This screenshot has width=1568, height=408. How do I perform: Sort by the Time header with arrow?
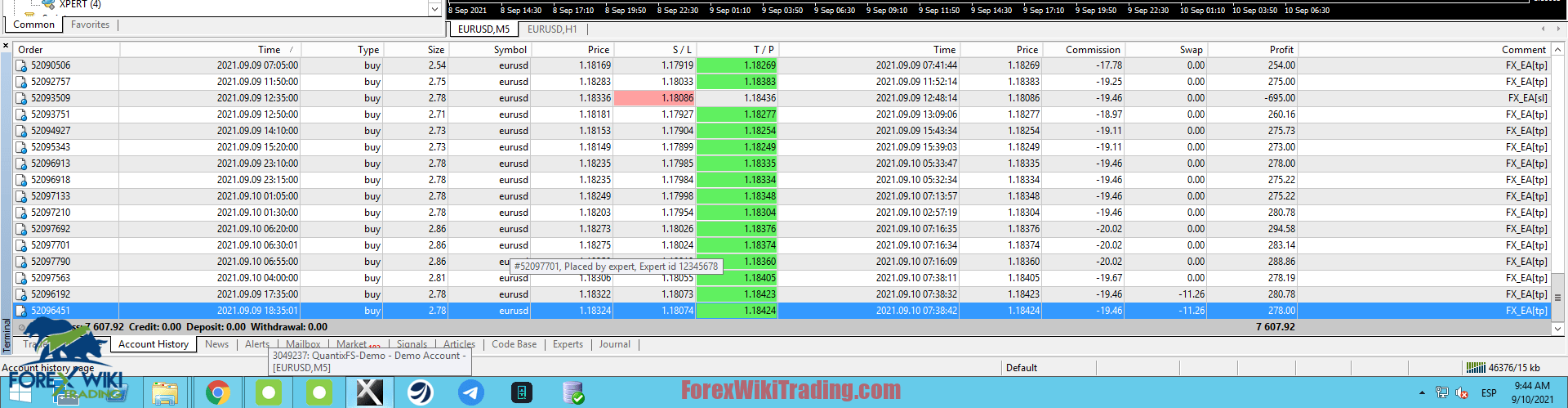[x=211, y=50]
